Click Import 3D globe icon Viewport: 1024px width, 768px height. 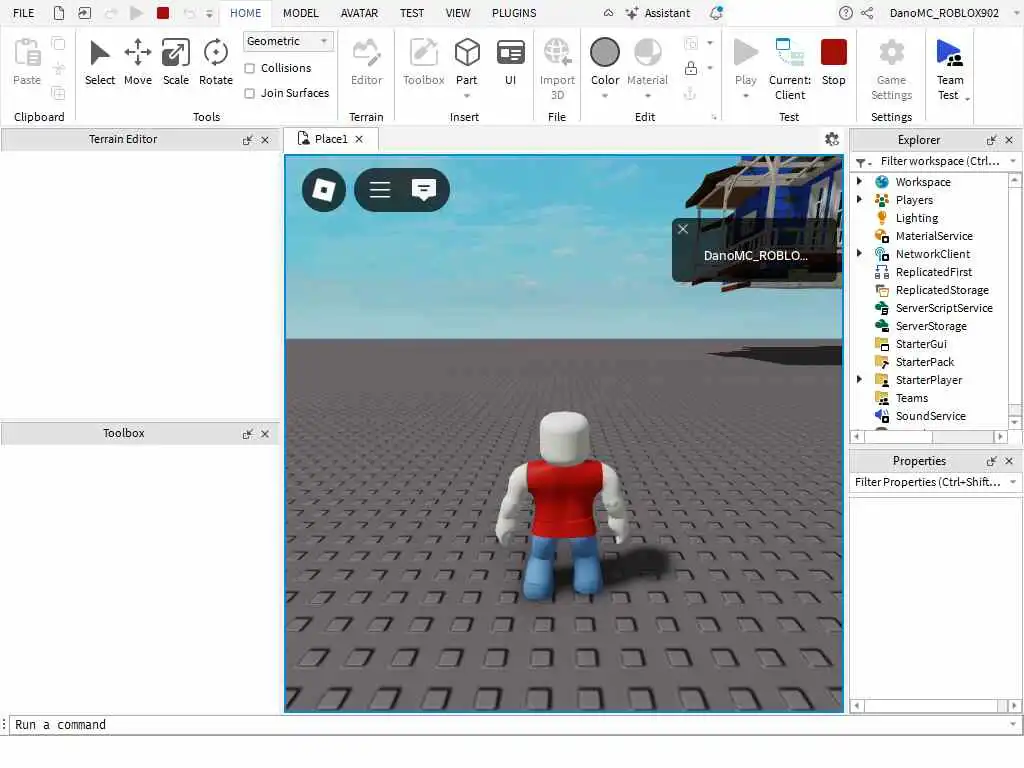557,53
